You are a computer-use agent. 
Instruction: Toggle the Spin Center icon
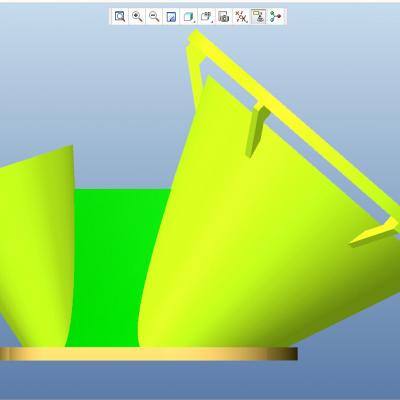(x=276, y=16)
